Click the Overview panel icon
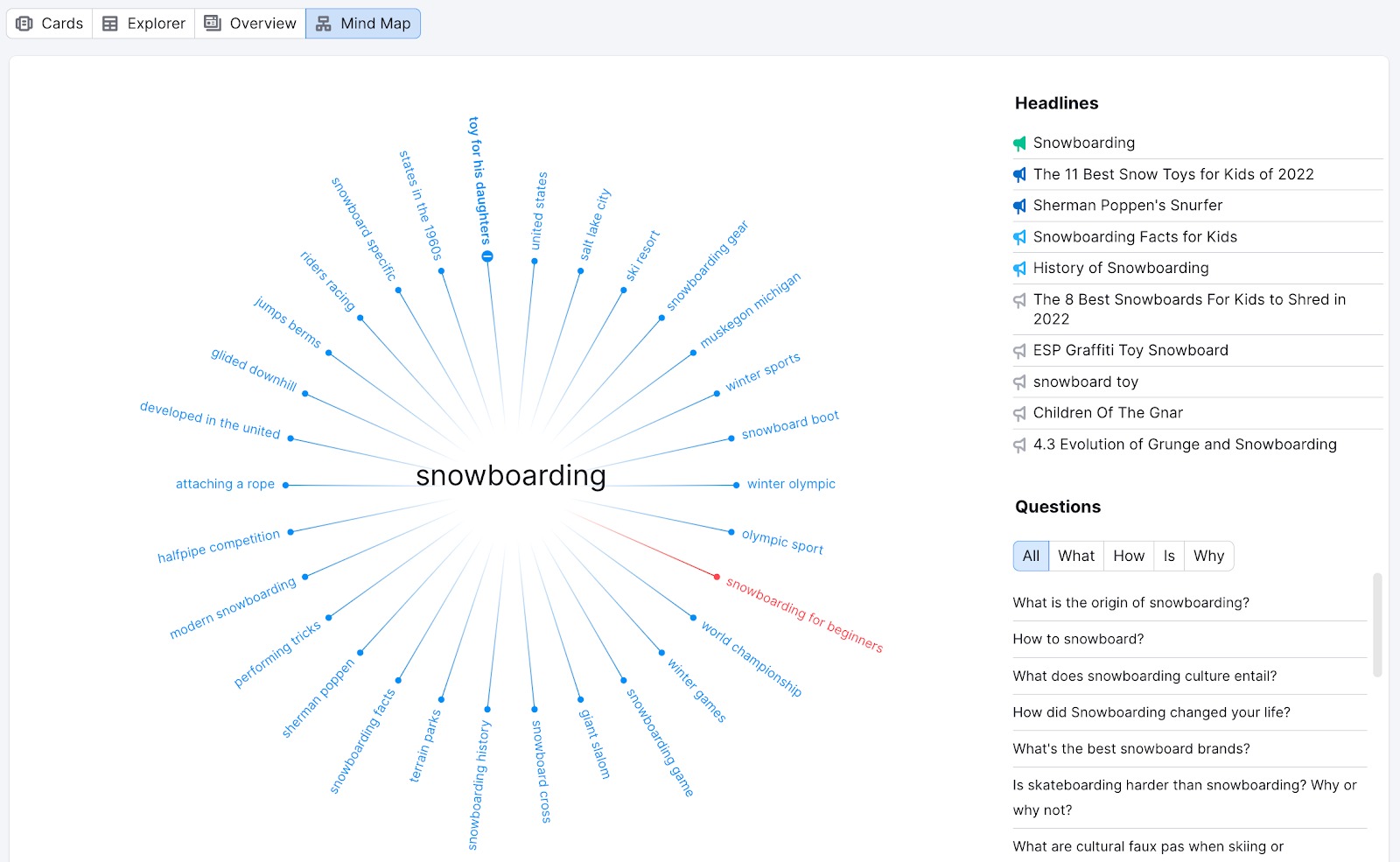 [211, 24]
